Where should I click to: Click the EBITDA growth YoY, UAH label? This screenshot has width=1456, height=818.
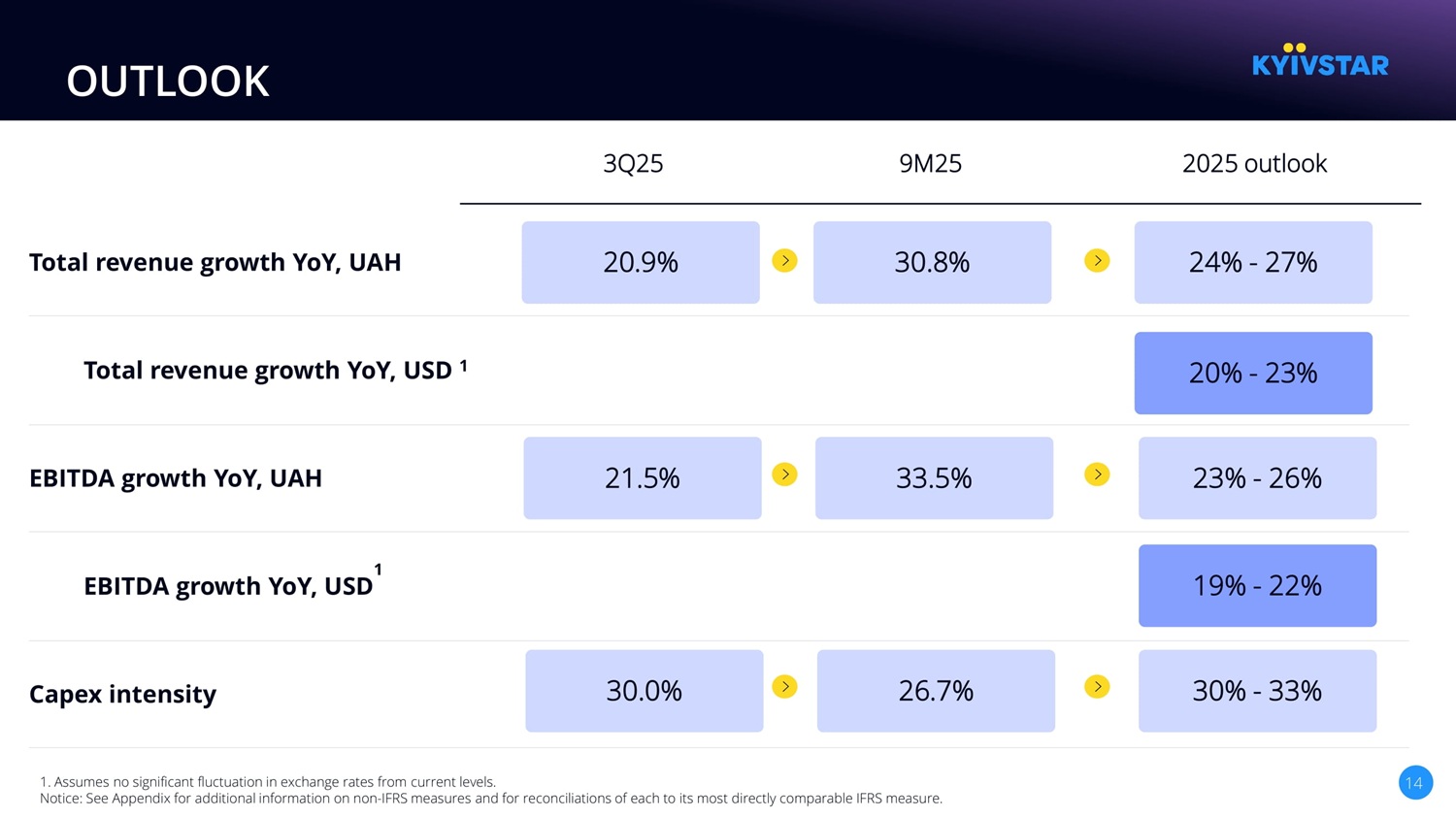point(176,478)
